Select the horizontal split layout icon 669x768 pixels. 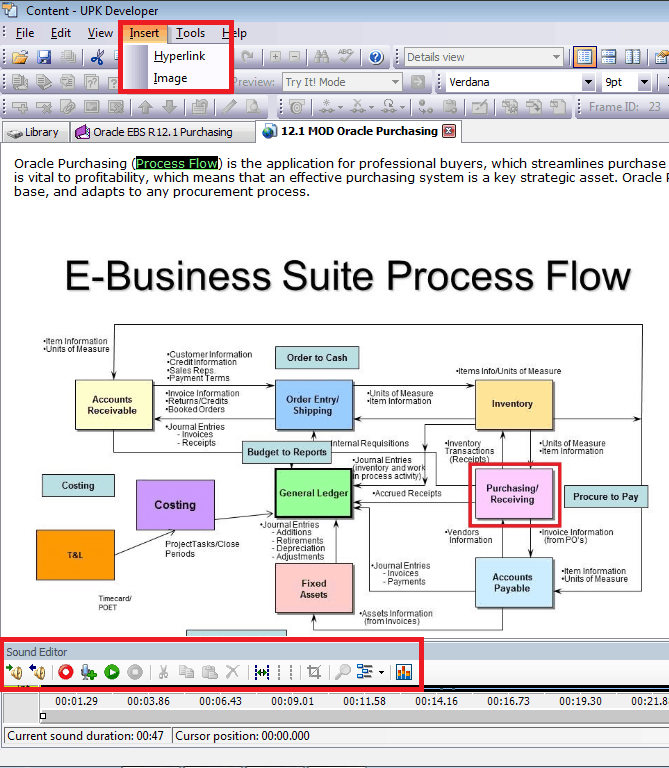click(609, 57)
